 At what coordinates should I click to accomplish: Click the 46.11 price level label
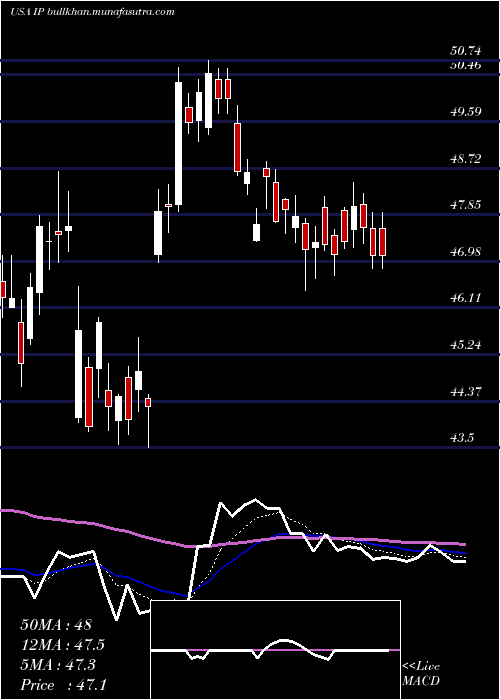(x=466, y=298)
